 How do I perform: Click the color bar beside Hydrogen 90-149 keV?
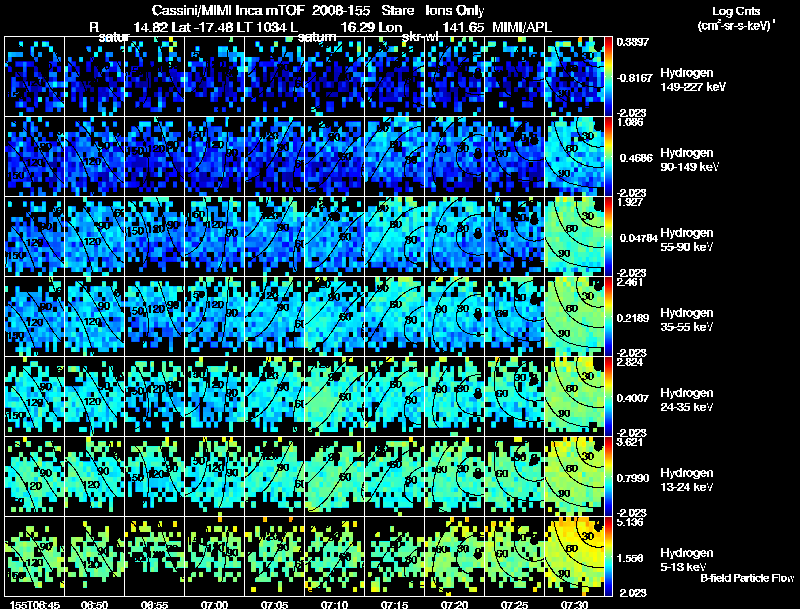[x=608, y=156]
